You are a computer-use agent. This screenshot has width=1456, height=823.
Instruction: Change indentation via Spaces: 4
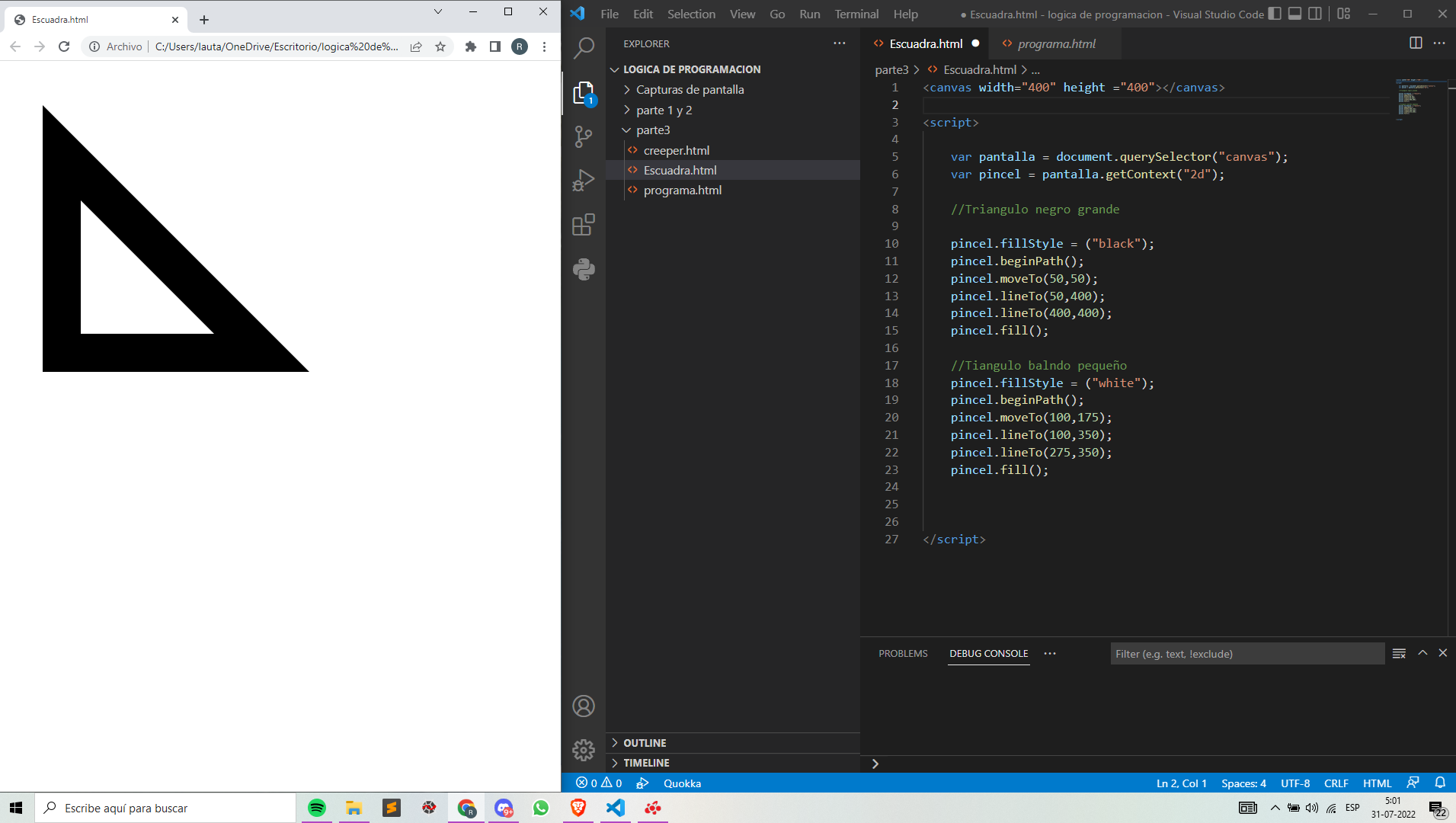1243,783
